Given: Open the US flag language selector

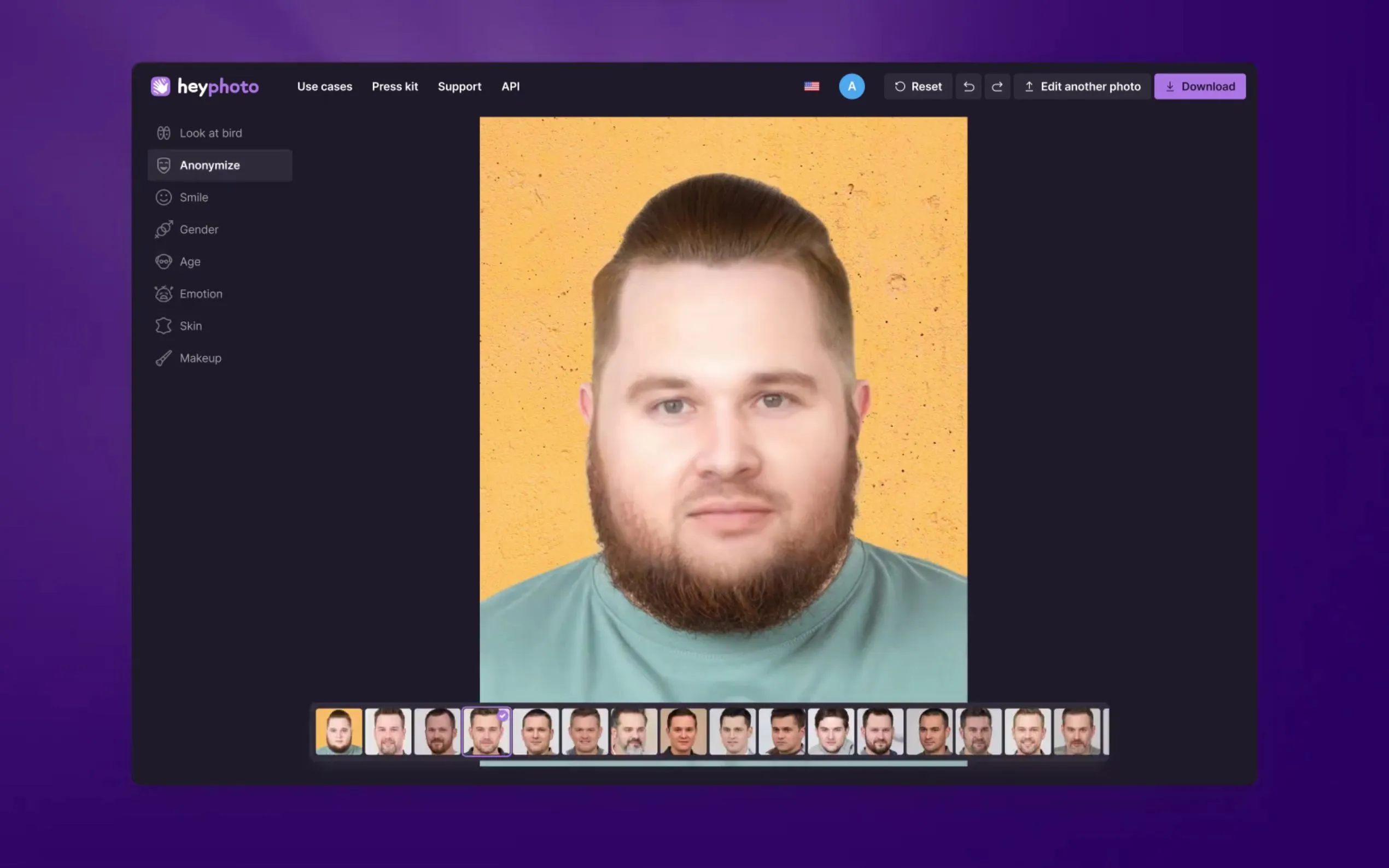Looking at the screenshot, I should [x=811, y=87].
